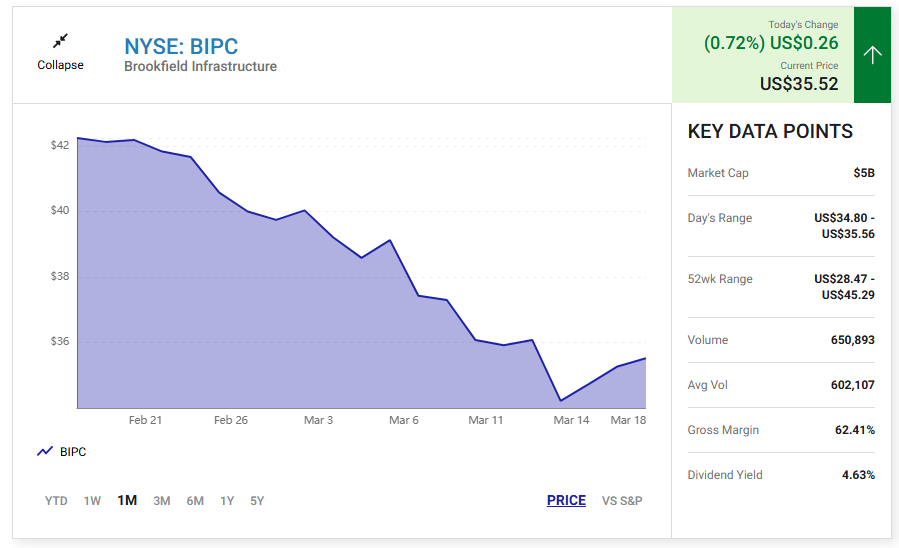
Task: Click the Mar 6 axis date label
Action: pos(404,420)
